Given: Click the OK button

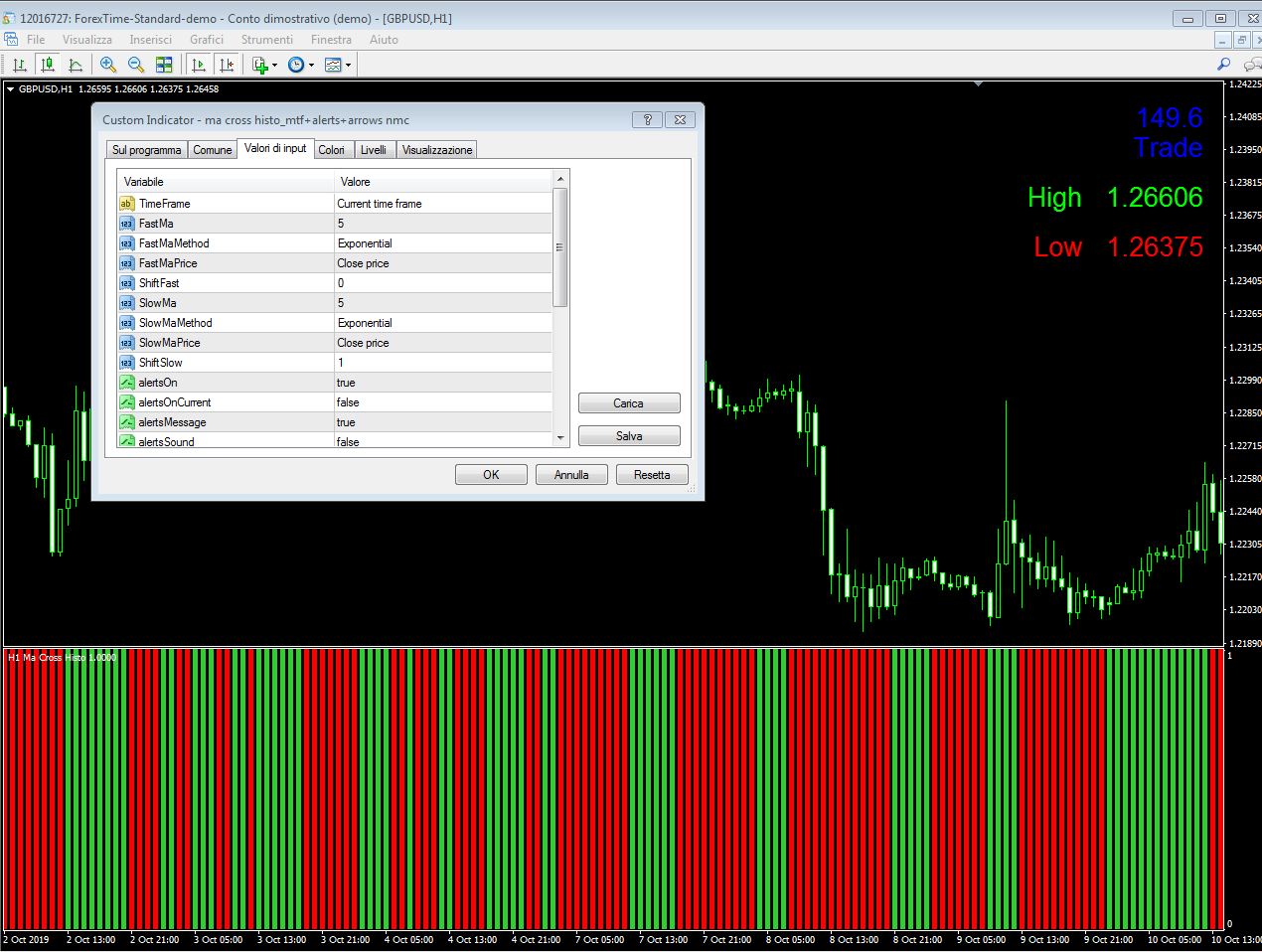Looking at the screenshot, I should point(491,475).
